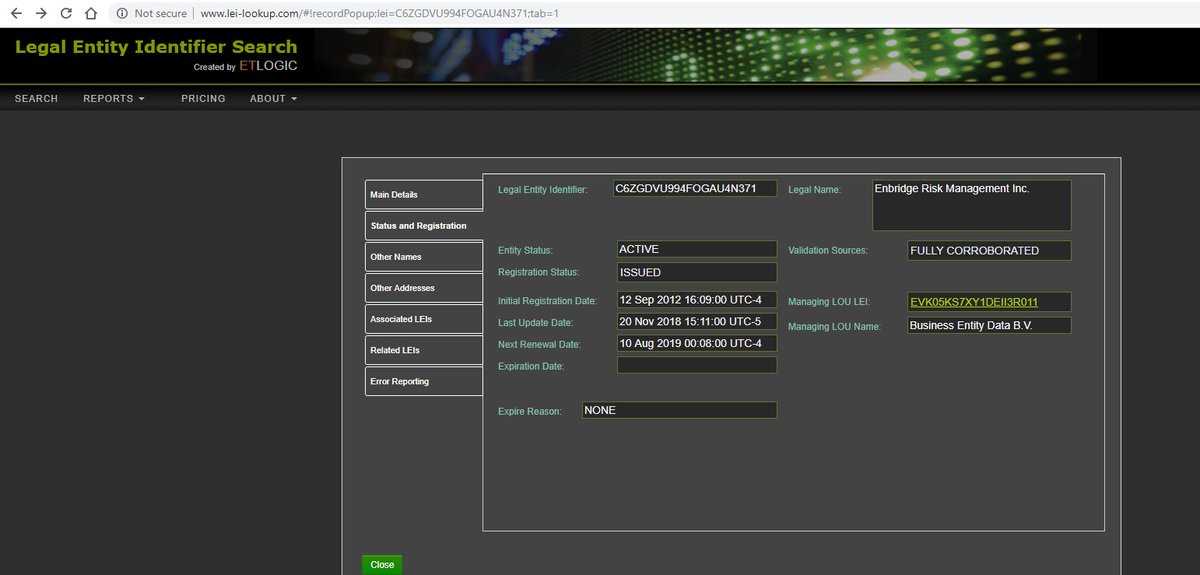
Task: Select Status and Registration tab
Action: (x=424, y=226)
